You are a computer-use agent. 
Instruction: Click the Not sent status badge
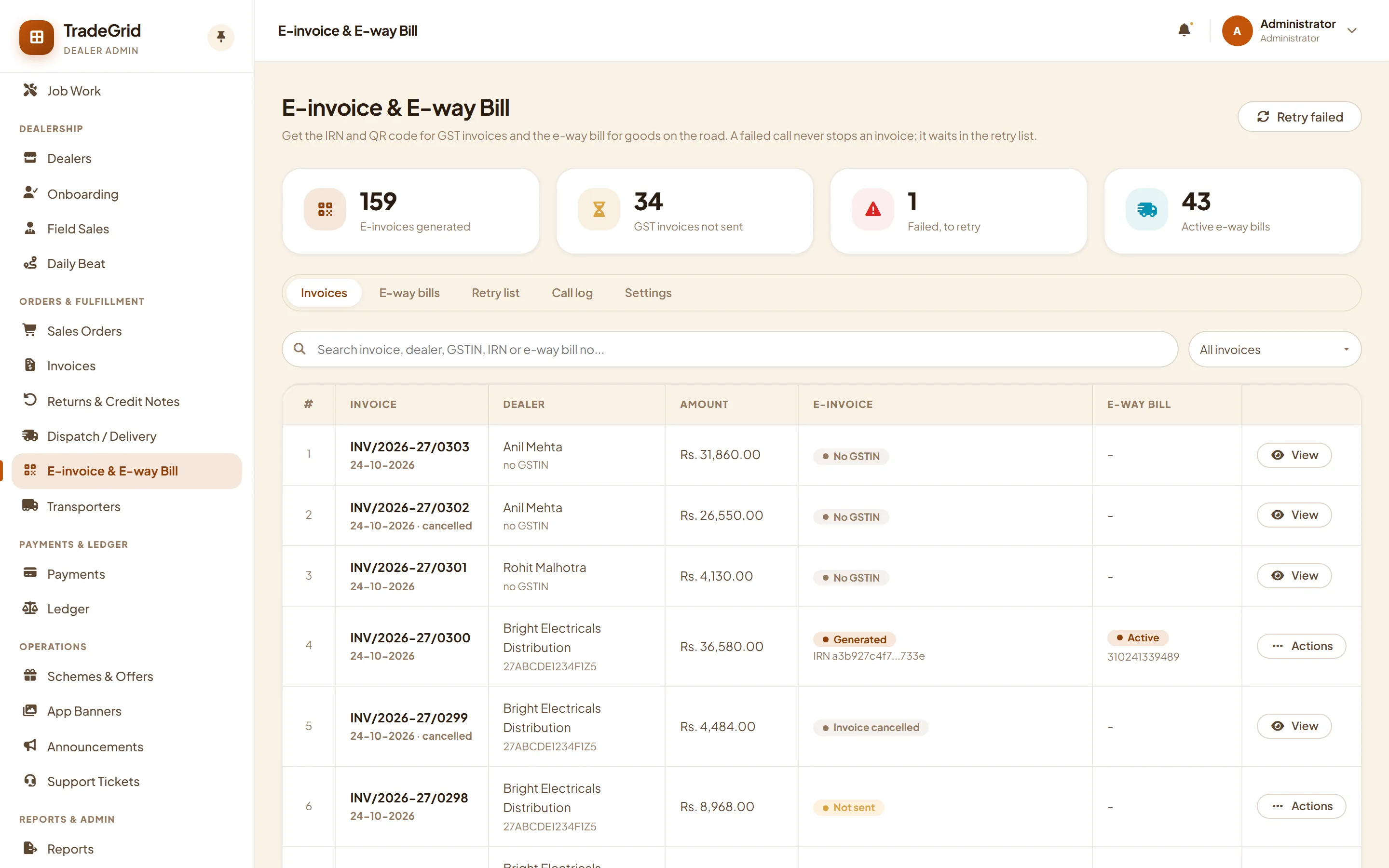[848, 807]
